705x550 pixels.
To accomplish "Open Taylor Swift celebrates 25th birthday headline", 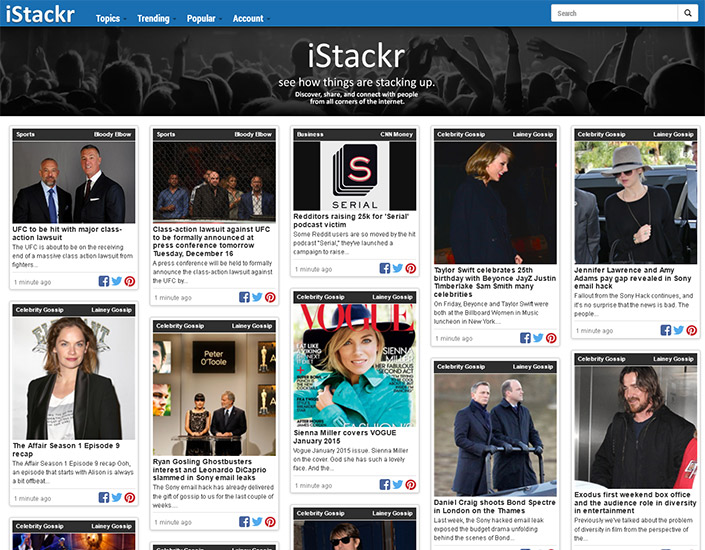I will click(x=495, y=282).
